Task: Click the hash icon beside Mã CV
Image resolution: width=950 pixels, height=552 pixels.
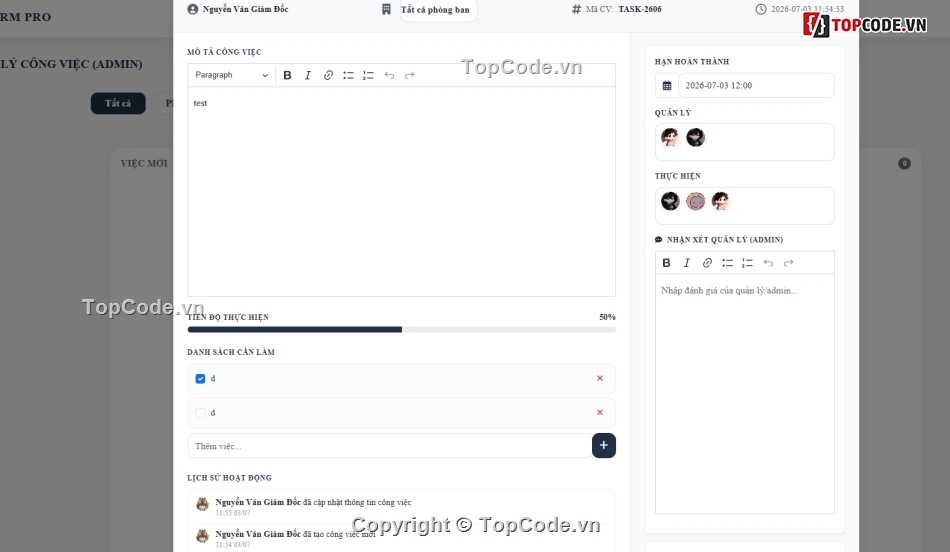Action: click(576, 9)
